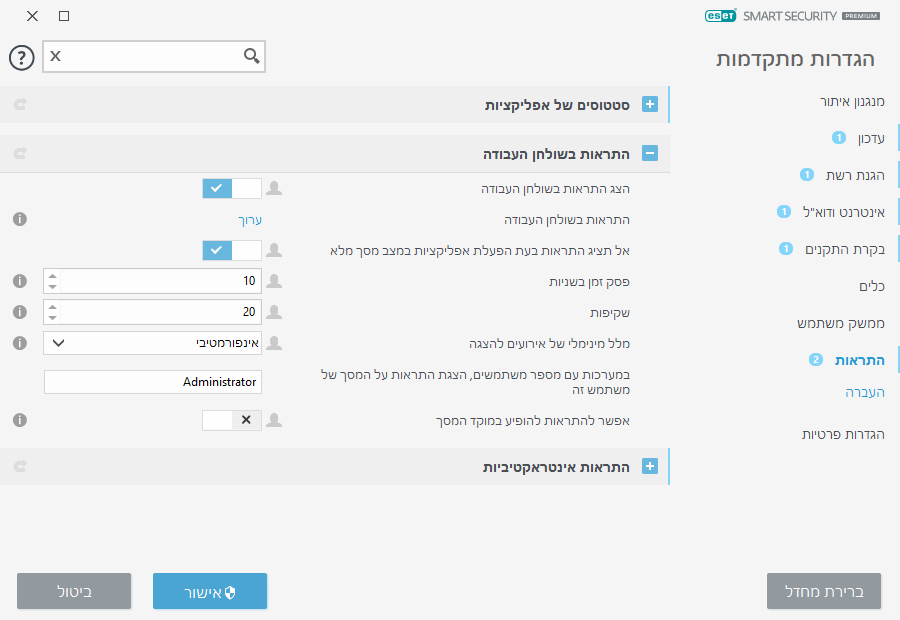Click the ESET Smart Security logo
The height and width of the screenshot is (620, 900).
[792, 16]
